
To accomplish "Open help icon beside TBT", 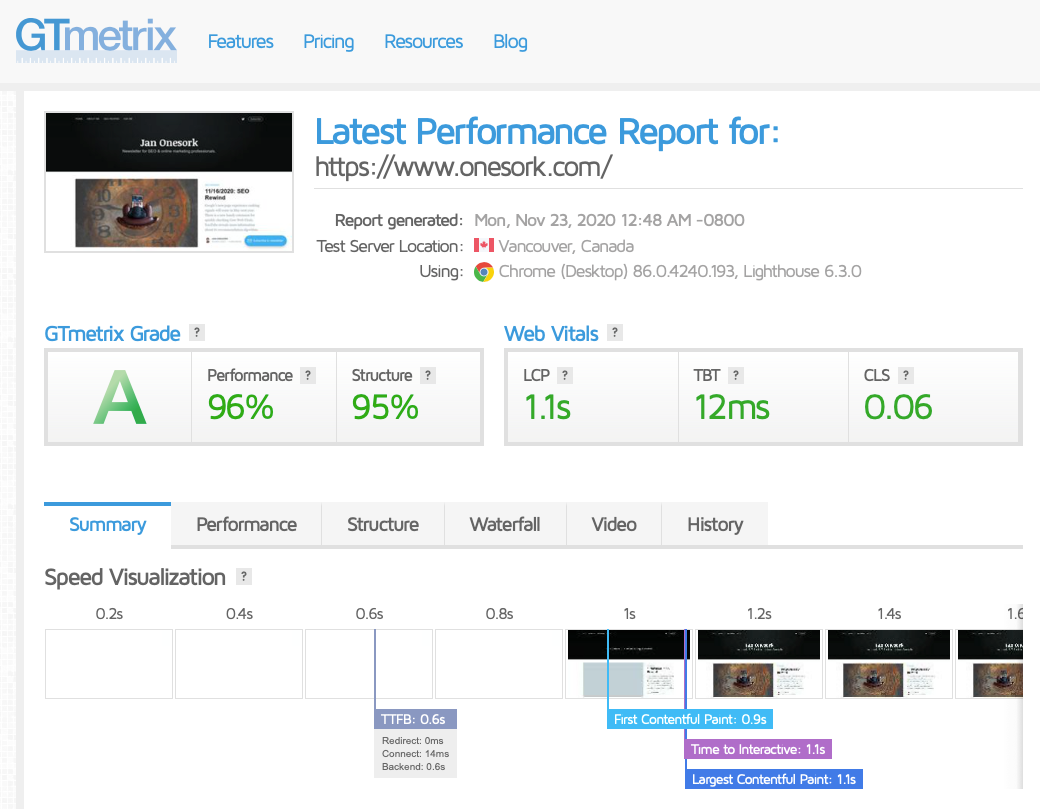I will (736, 375).
